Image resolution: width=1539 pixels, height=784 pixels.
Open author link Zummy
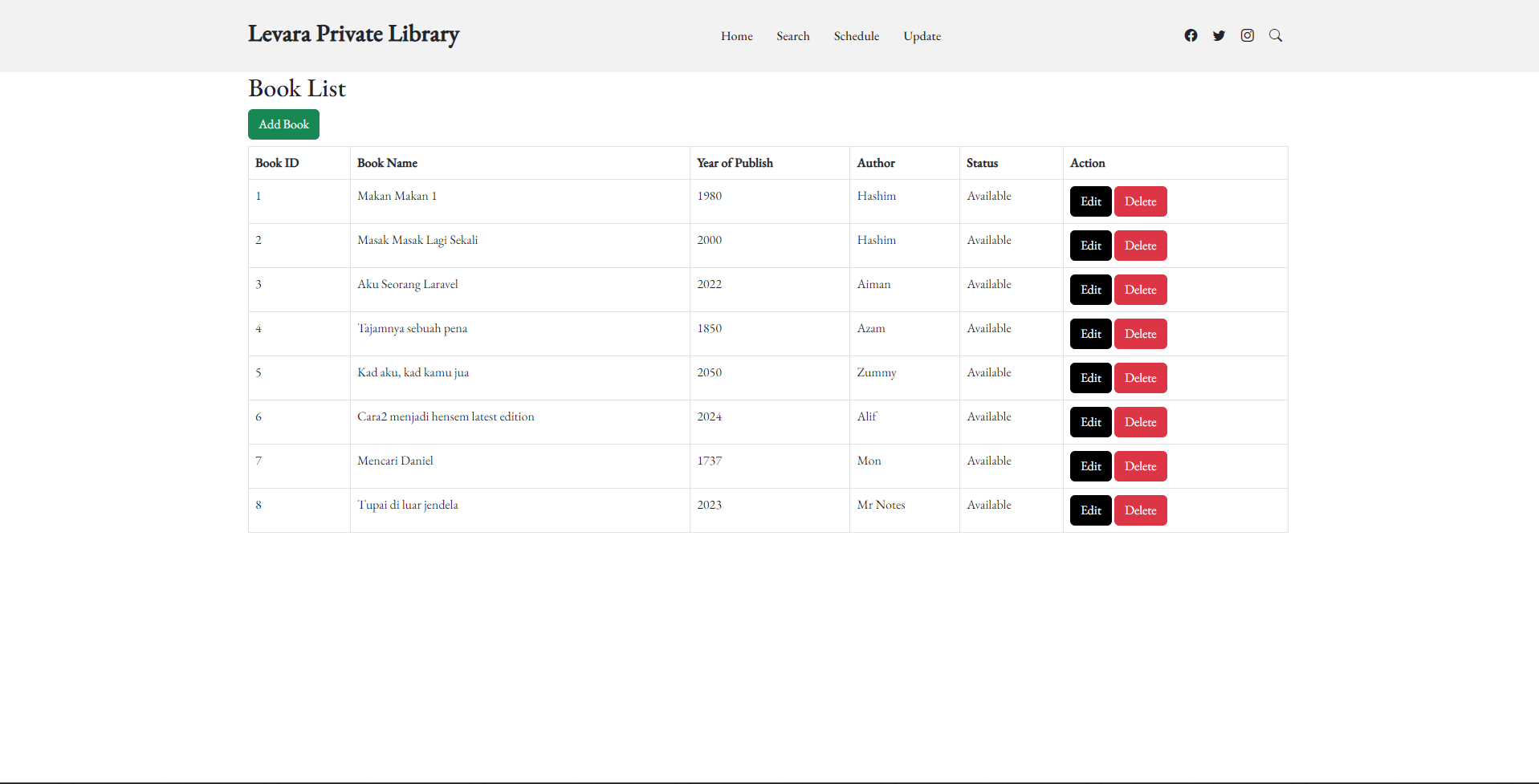coord(876,372)
